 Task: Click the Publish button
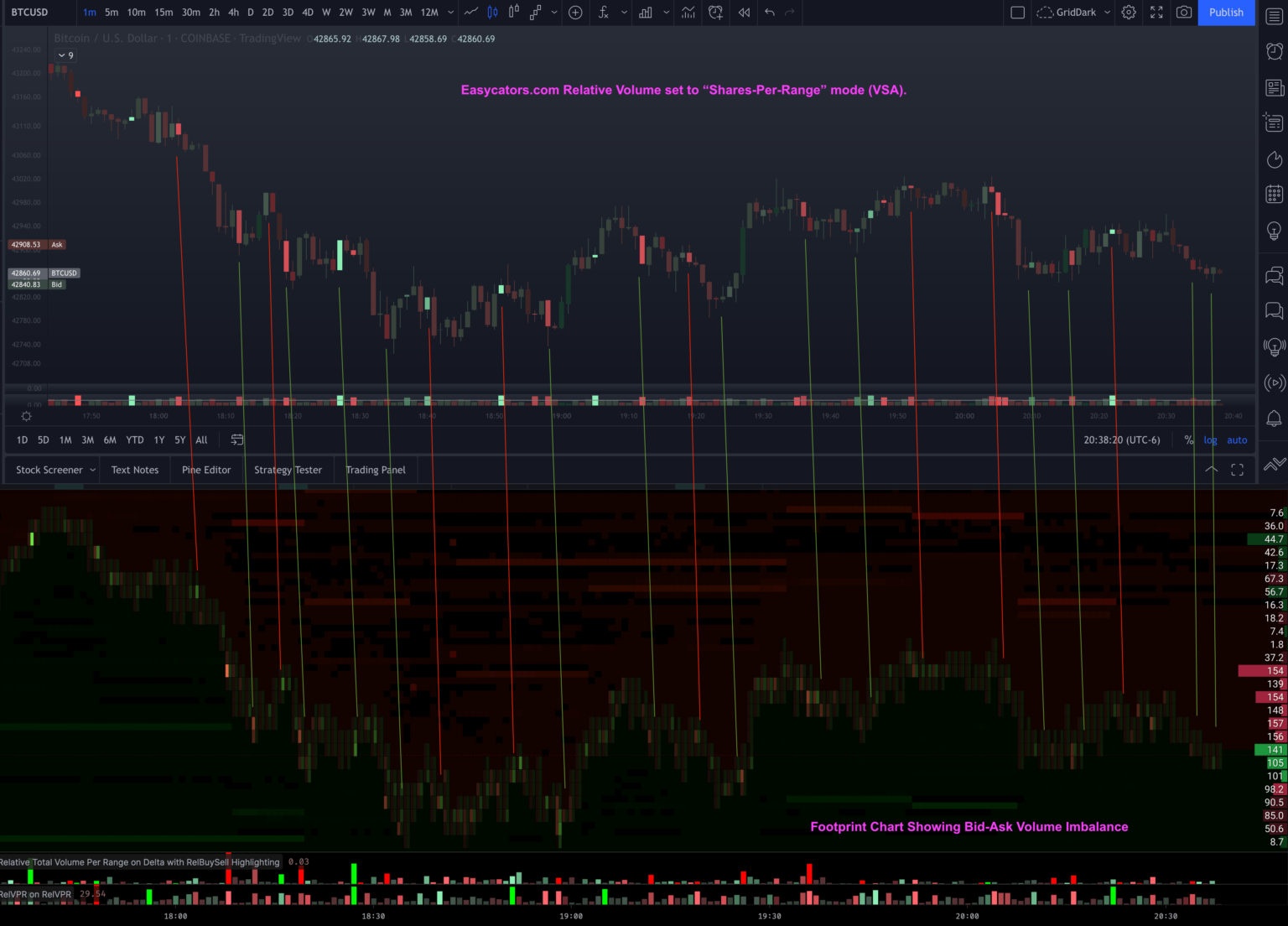pyautogui.click(x=1226, y=13)
